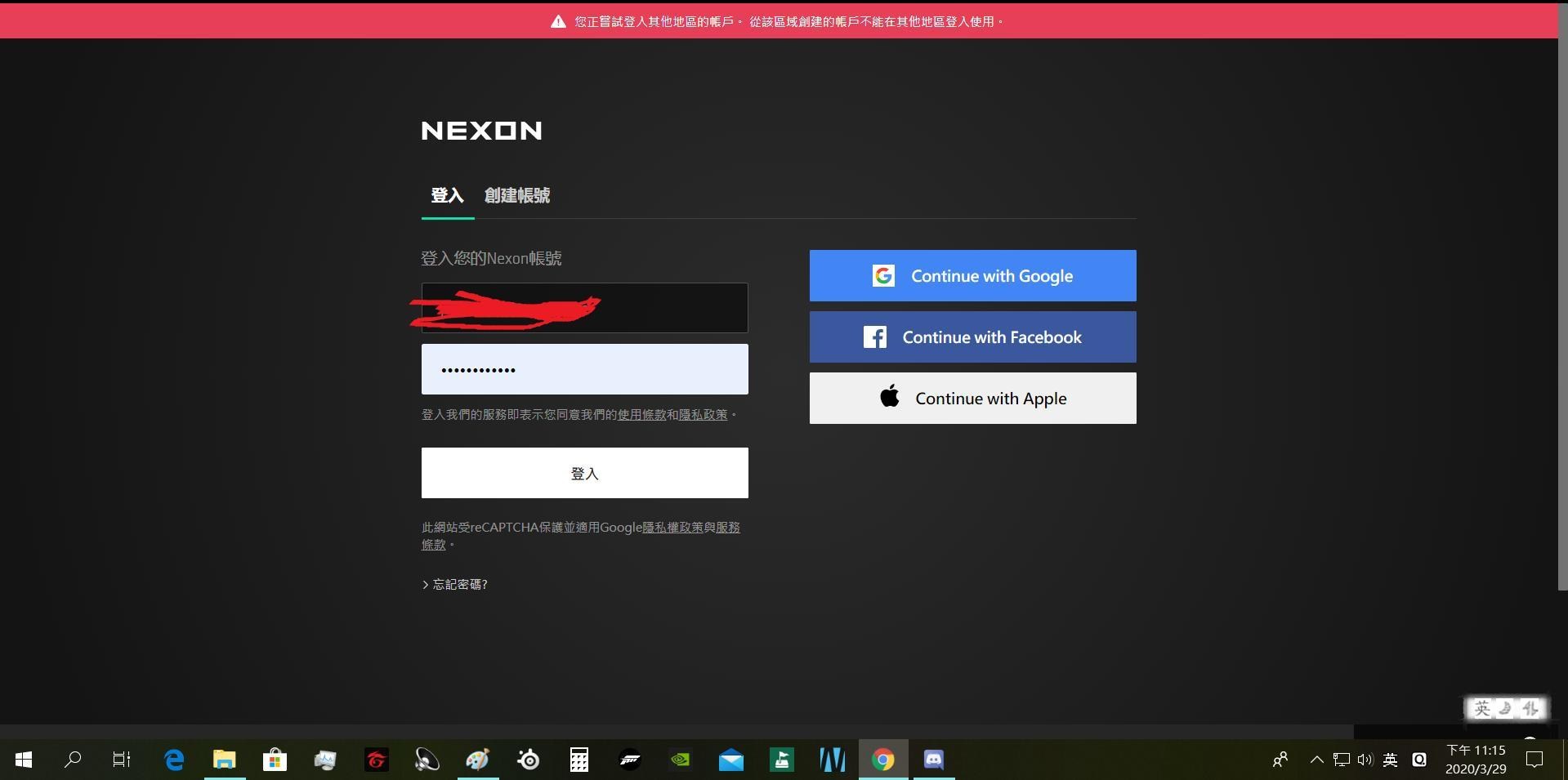Open Forza game icon on taskbar
The image size is (1568, 780).
pyautogui.click(x=630, y=760)
